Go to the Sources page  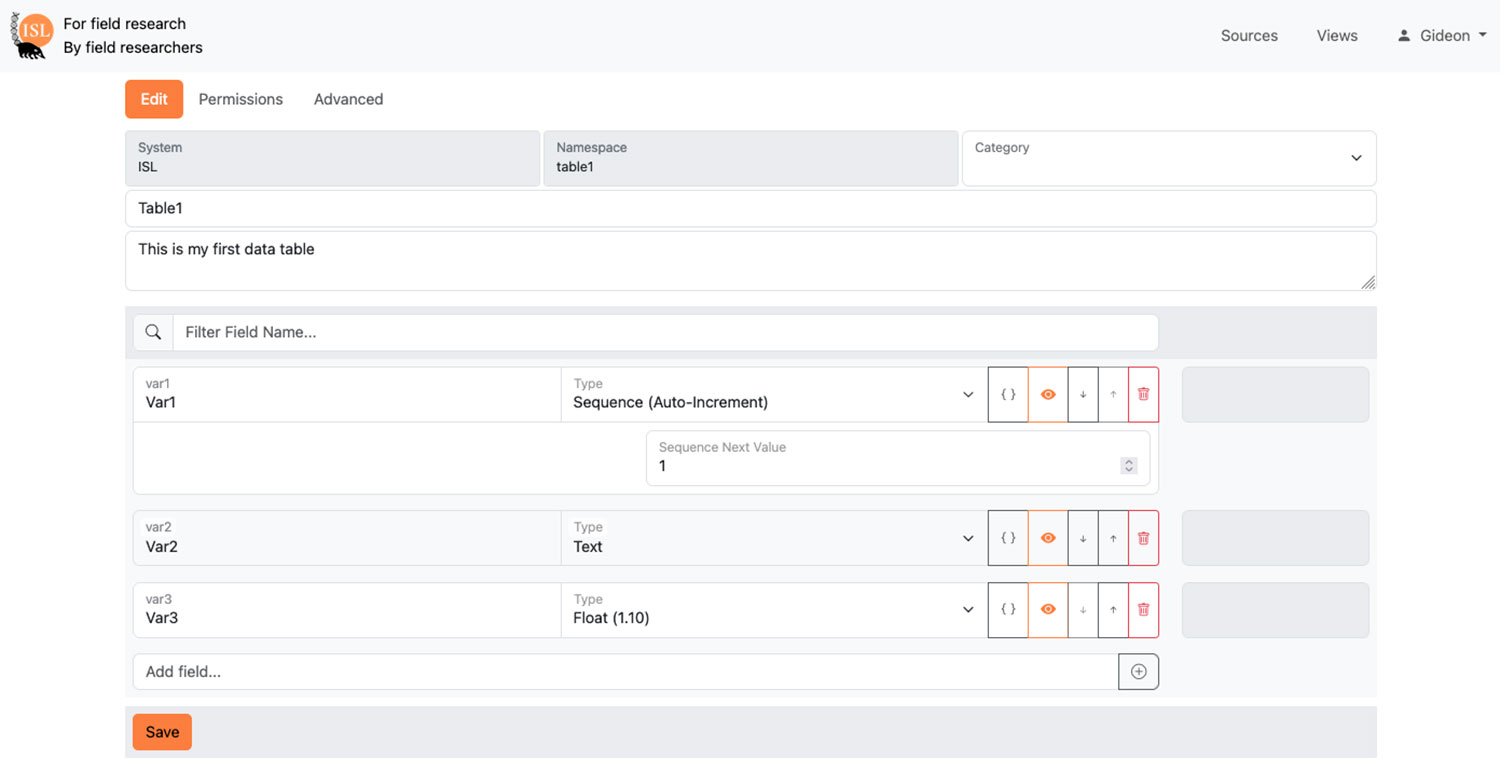point(1249,36)
